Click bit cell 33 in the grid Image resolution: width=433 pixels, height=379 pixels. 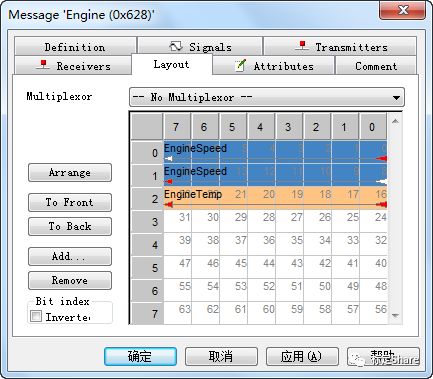coord(346,244)
